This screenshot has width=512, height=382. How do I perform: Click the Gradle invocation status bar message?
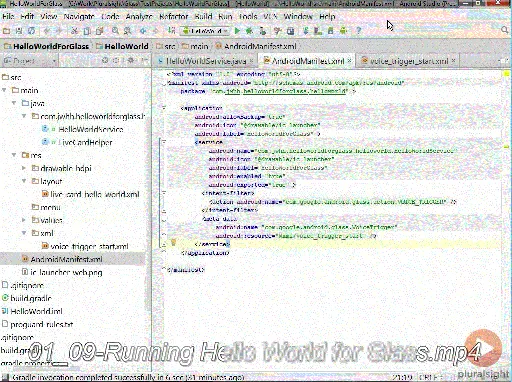128,377
